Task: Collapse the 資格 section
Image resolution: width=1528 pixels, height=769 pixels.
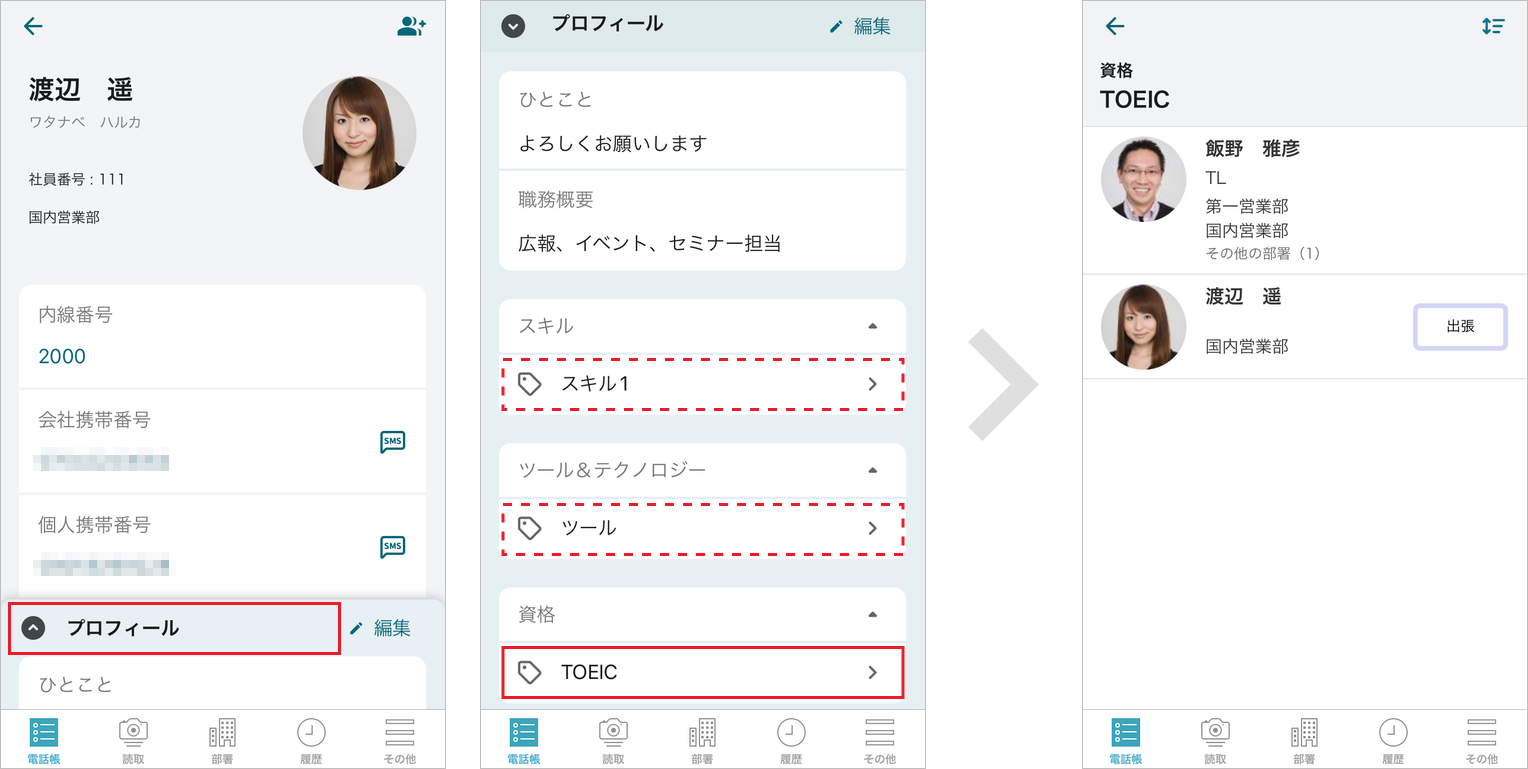Action: 871,614
